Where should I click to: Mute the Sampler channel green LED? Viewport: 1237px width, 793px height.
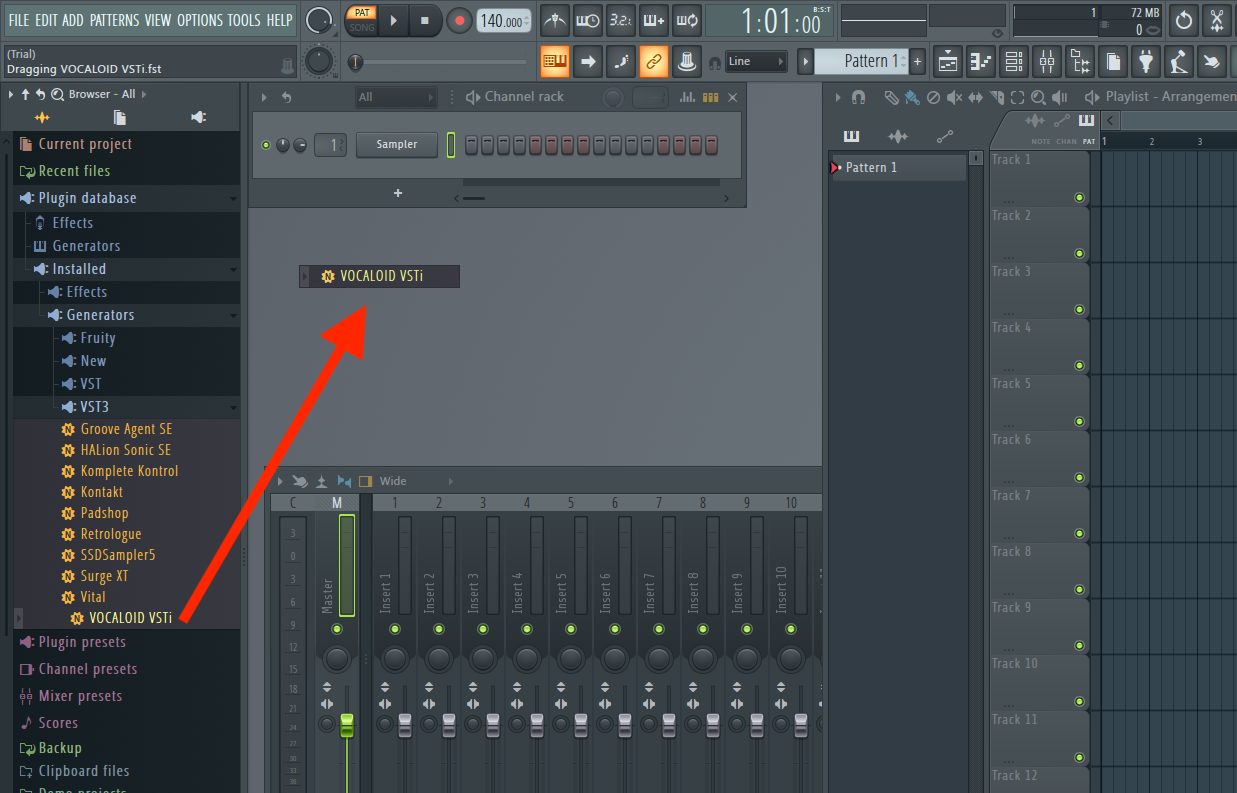[x=266, y=145]
